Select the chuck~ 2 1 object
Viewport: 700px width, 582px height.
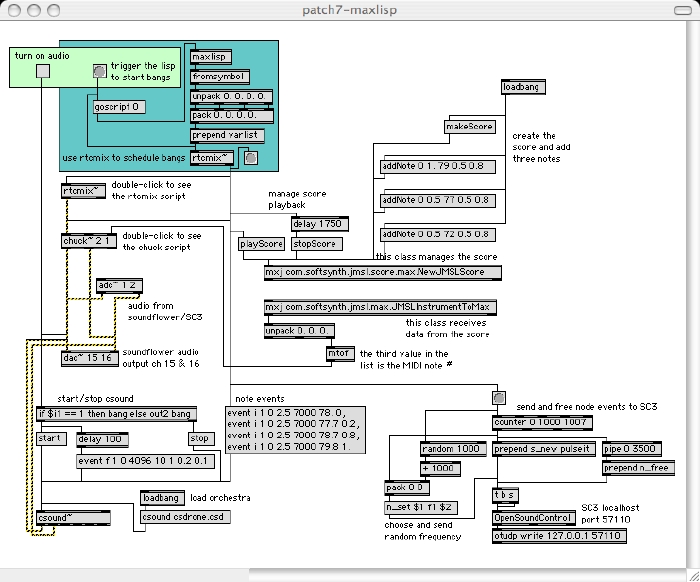(89, 241)
